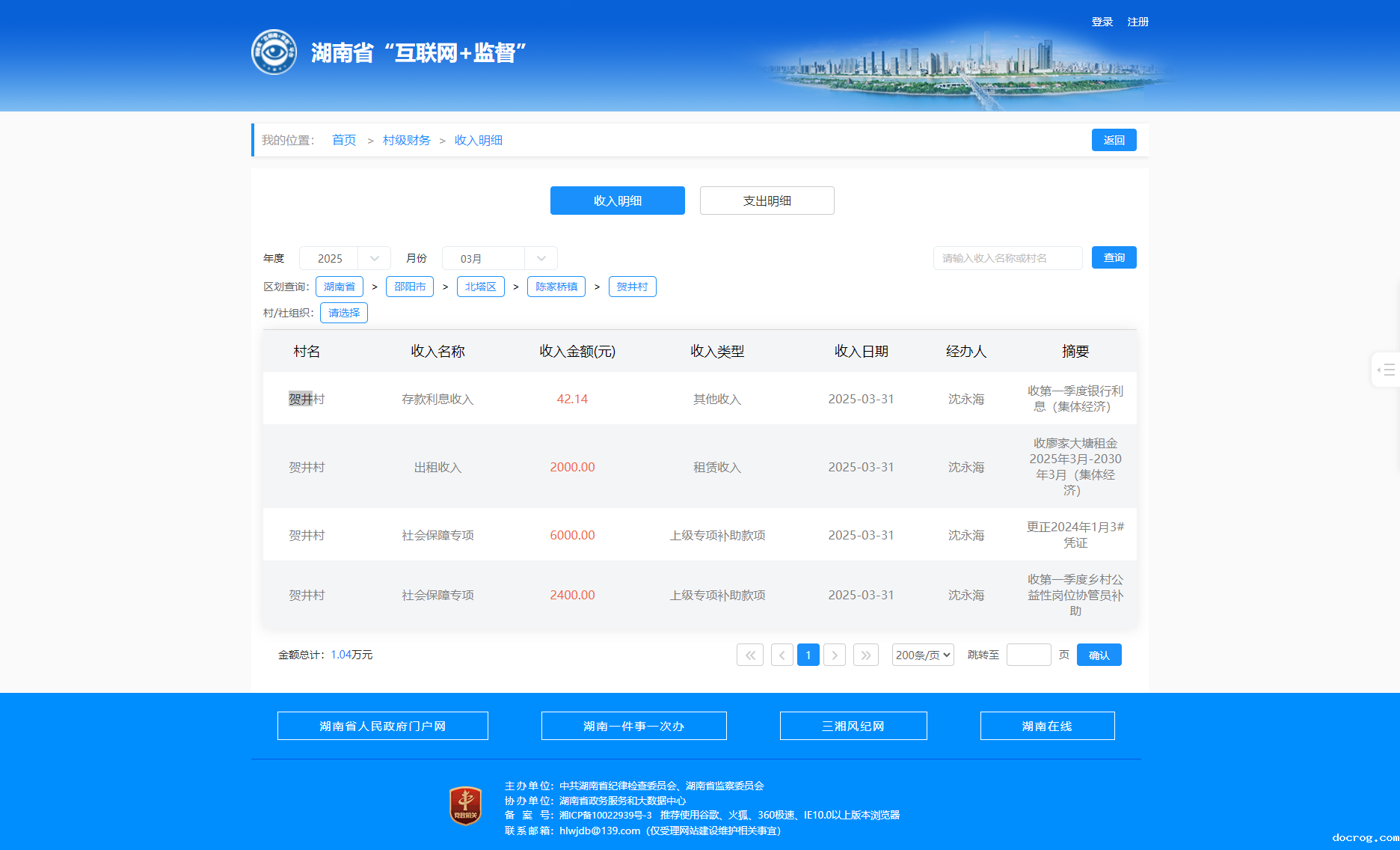Select 邵阳市 in the region filter
The image size is (1400, 850).
[410, 287]
